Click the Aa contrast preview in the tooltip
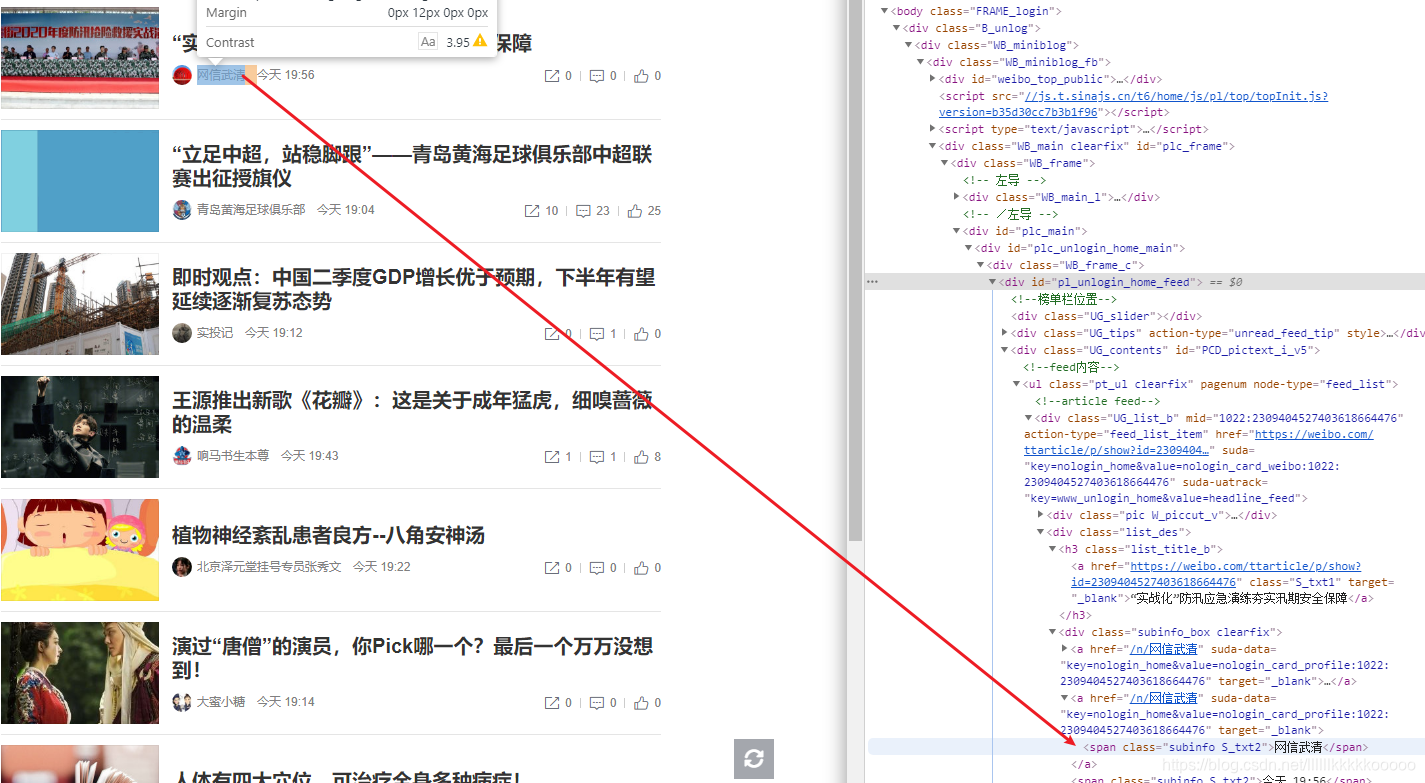The width and height of the screenshot is (1425, 783). [428, 42]
